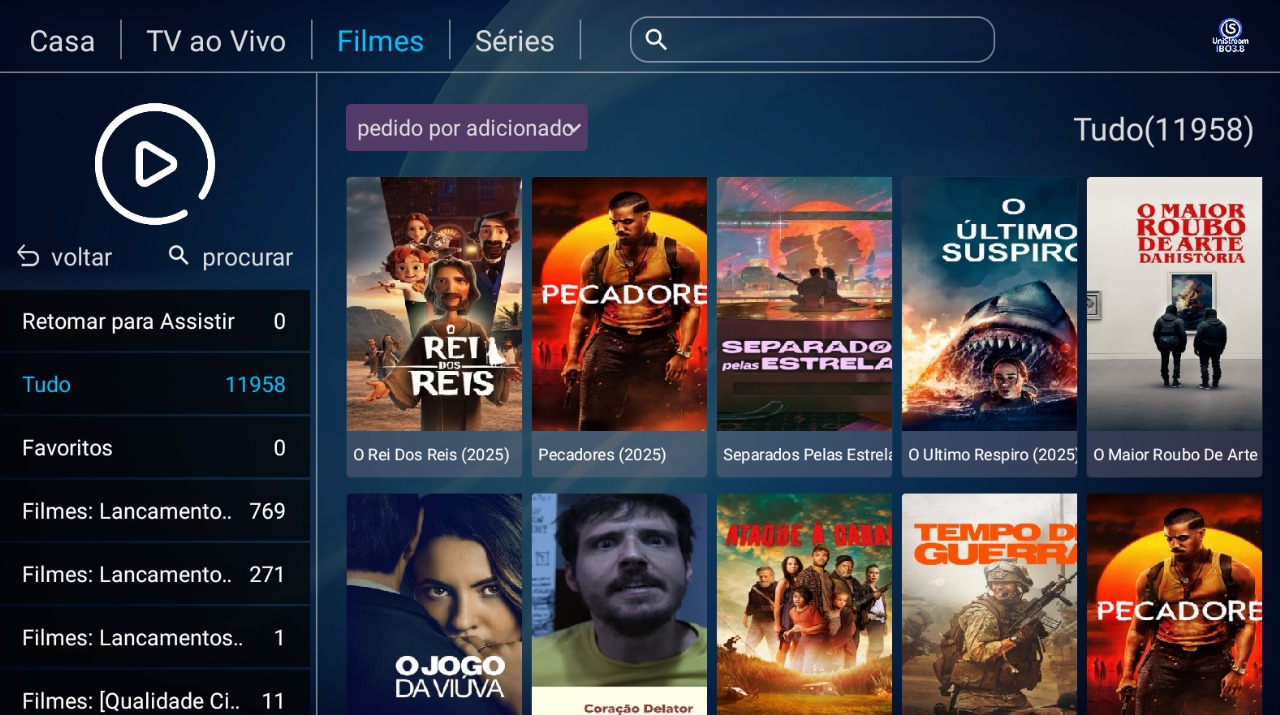Select the Filmes tab
This screenshot has height=715, width=1280.
click(380, 41)
